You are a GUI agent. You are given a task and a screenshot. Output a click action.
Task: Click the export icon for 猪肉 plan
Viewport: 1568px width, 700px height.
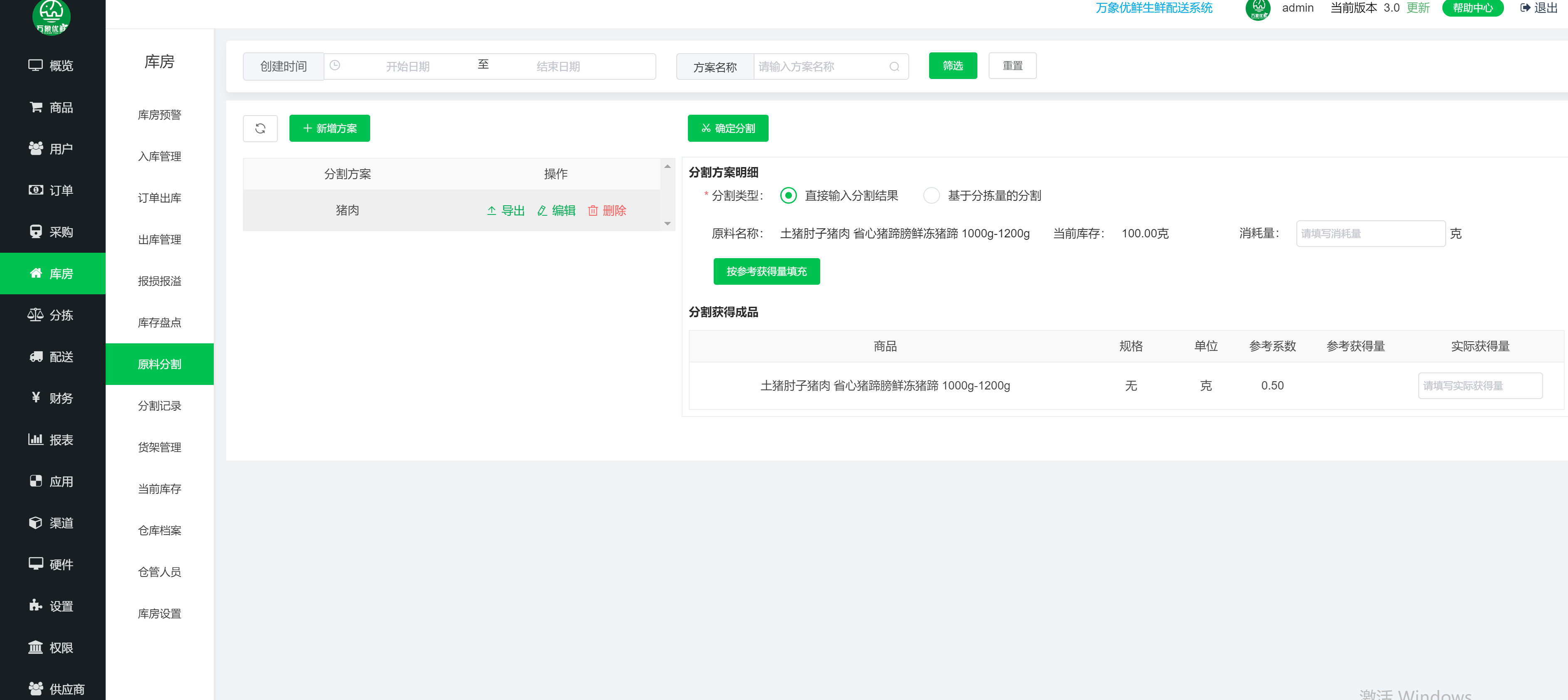491,210
